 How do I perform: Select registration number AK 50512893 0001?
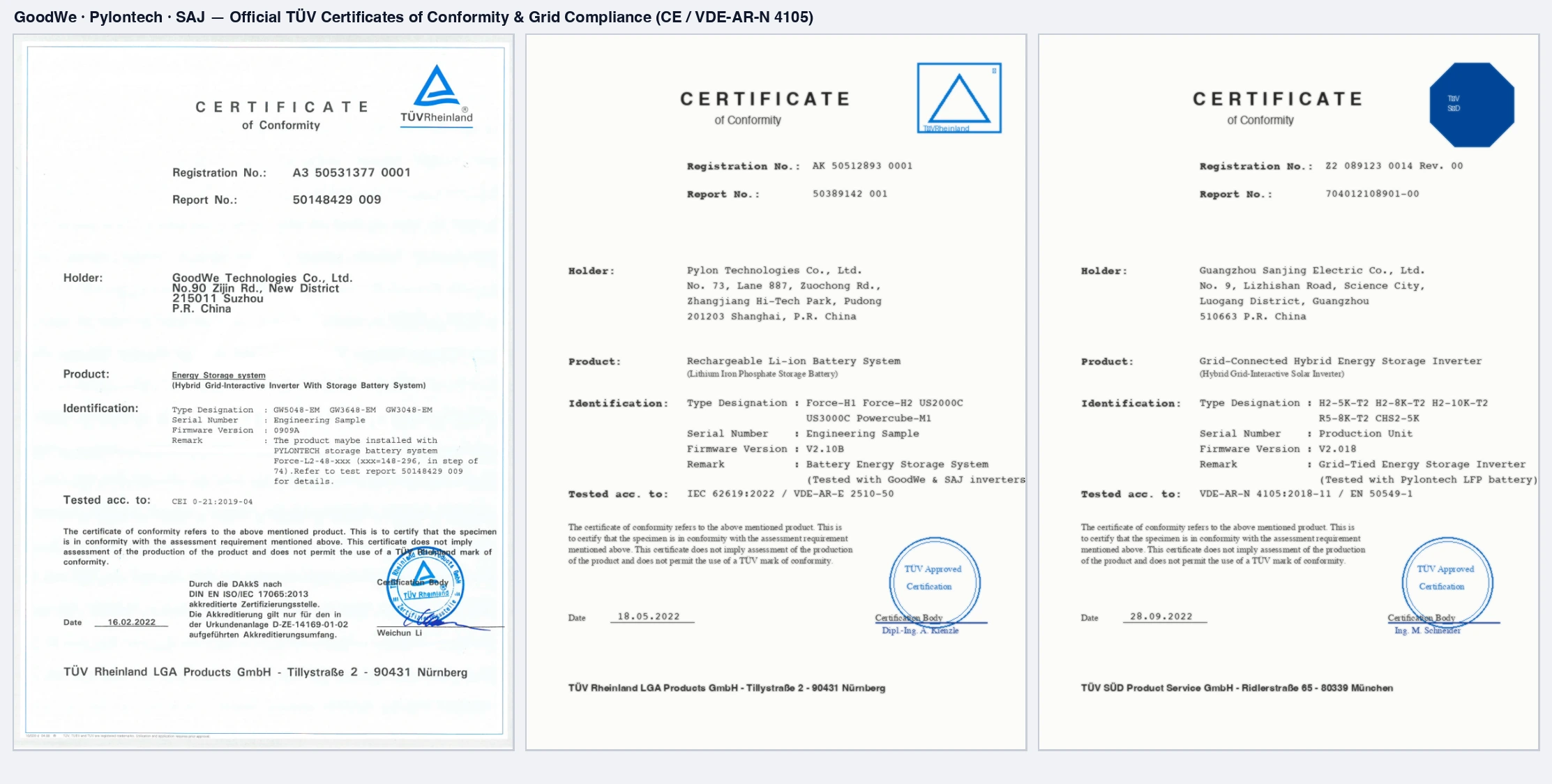pyautogui.click(x=862, y=166)
